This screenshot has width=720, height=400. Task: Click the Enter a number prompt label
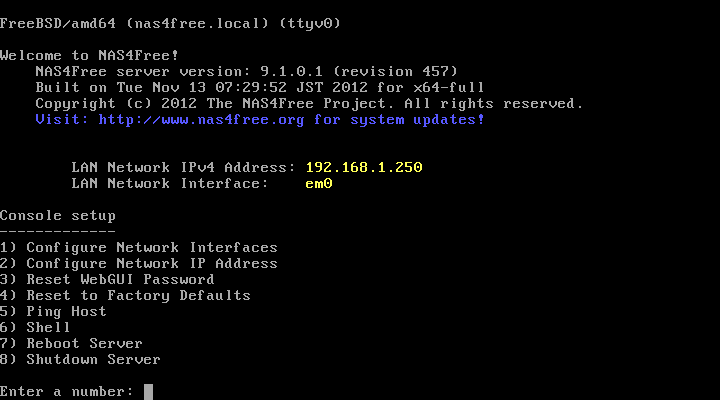pos(67,392)
